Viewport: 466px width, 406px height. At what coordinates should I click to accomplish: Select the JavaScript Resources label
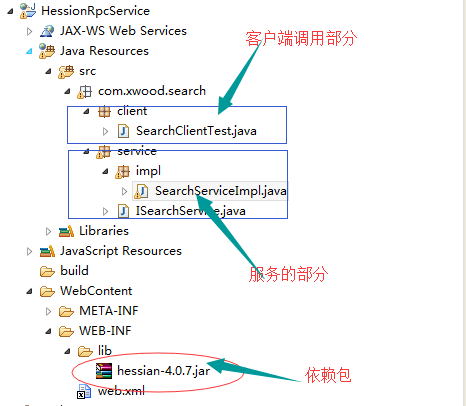[121, 251]
